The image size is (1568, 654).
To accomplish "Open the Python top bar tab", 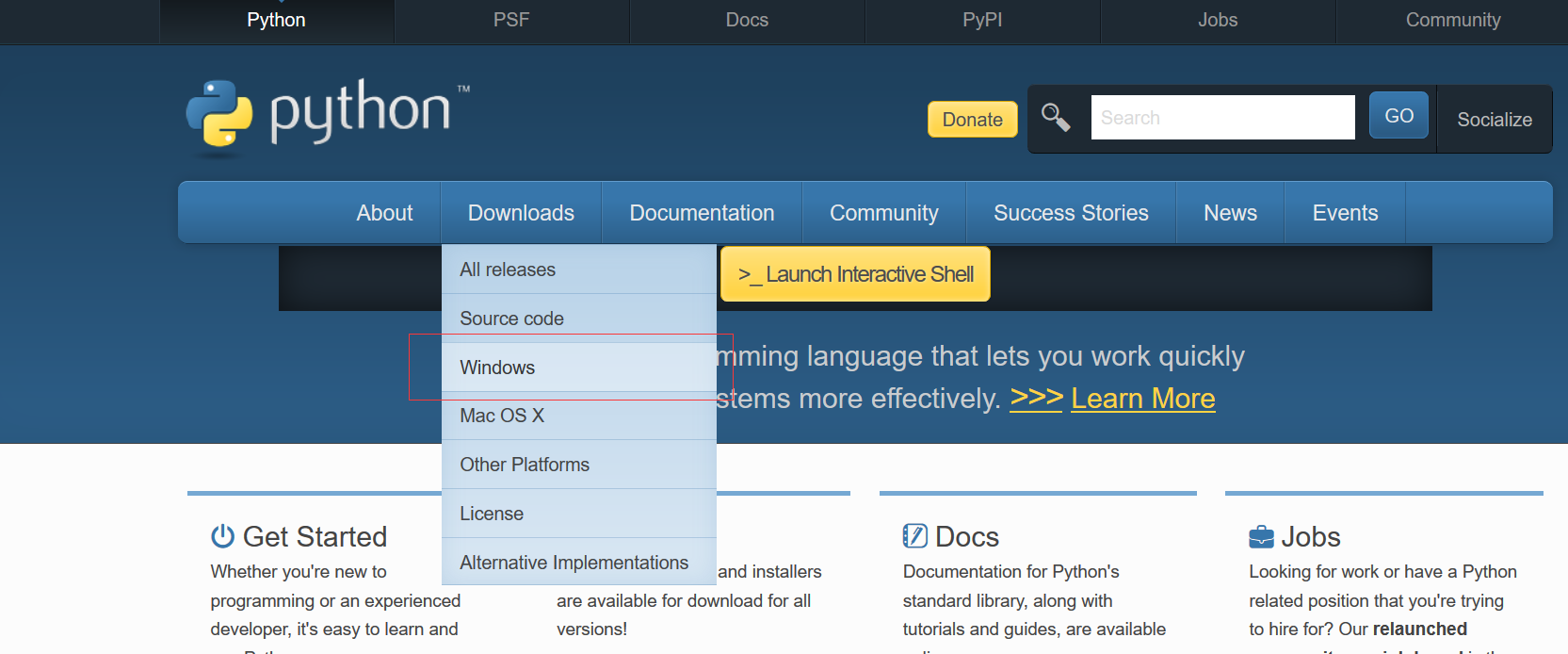I will (x=276, y=21).
